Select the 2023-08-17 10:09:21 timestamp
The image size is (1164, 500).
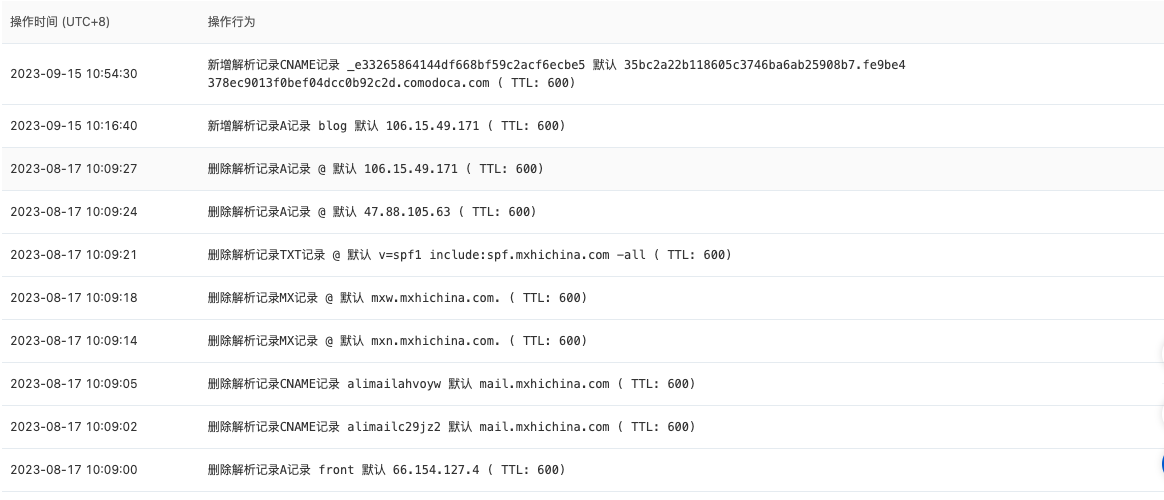click(74, 255)
